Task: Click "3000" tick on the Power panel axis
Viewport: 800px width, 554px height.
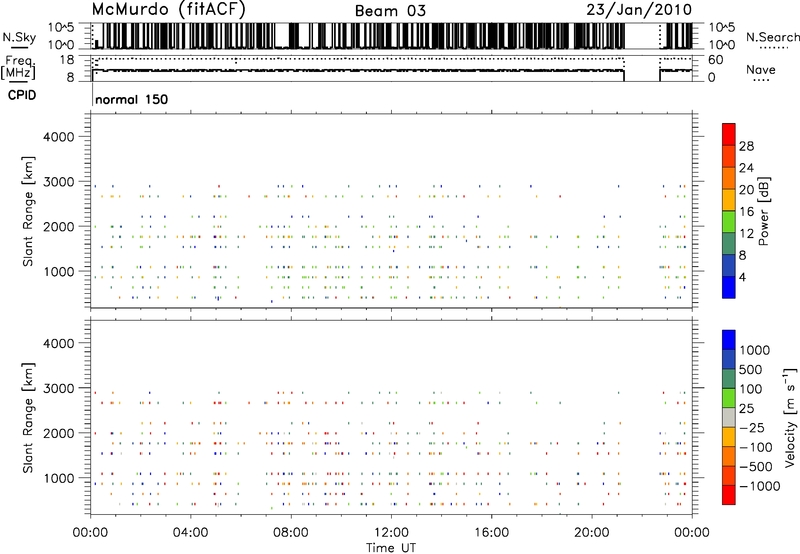Action: point(59,182)
